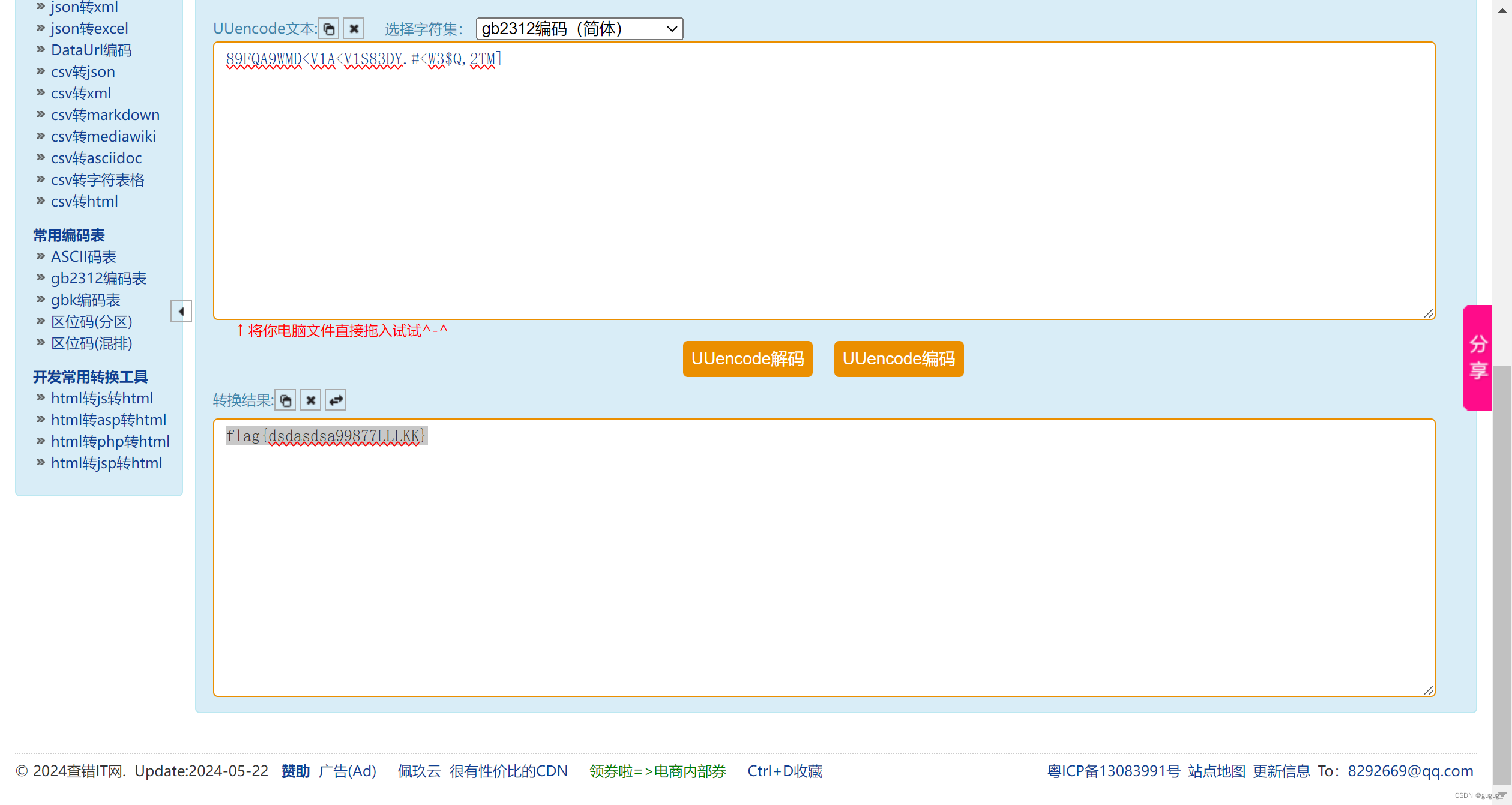Click the 赞助 sponsor link
Viewport: 1512px width, 805px height.
pyautogui.click(x=294, y=771)
